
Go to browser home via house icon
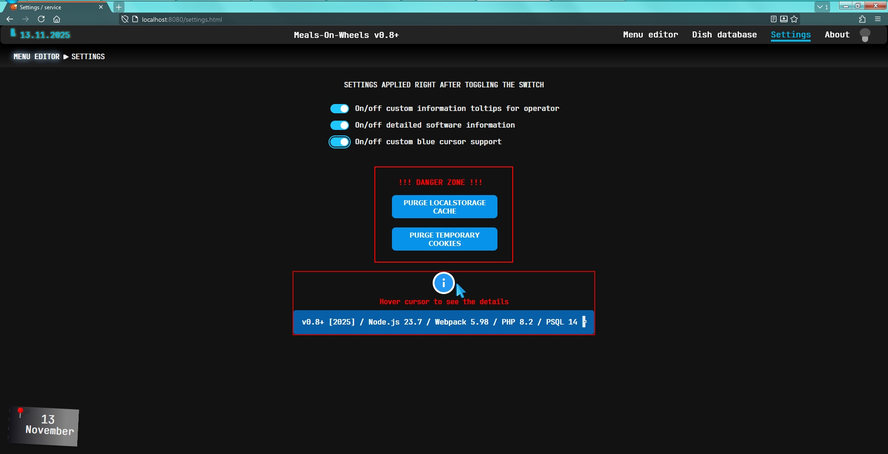pyautogui.click(x=57, y=19)
